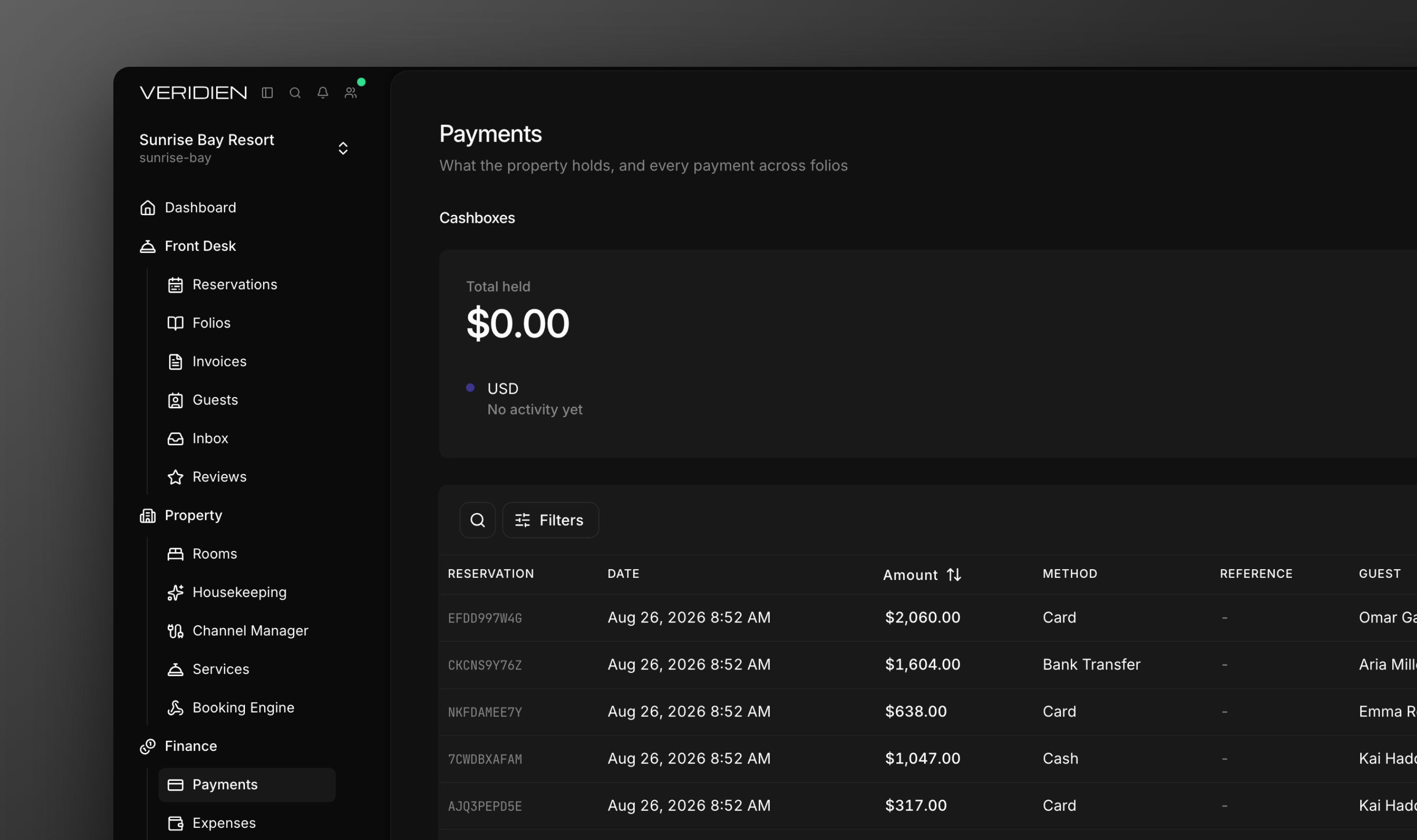The width and height of the screenshot is (1417, 840).
Task: Collapse the Finance section
Action: [191, 746]
